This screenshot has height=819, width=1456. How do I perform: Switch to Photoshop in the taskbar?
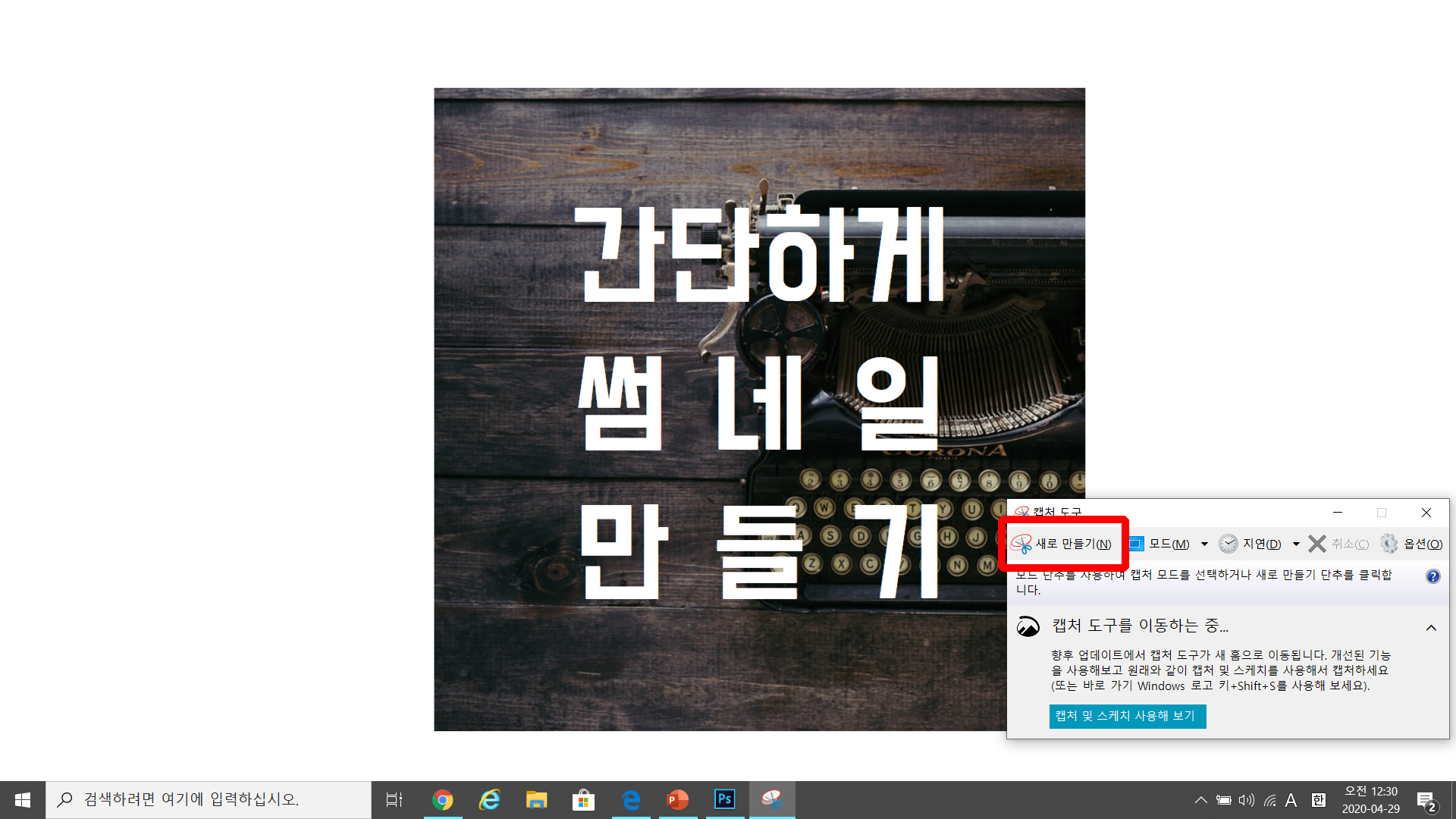coord(724,799)
